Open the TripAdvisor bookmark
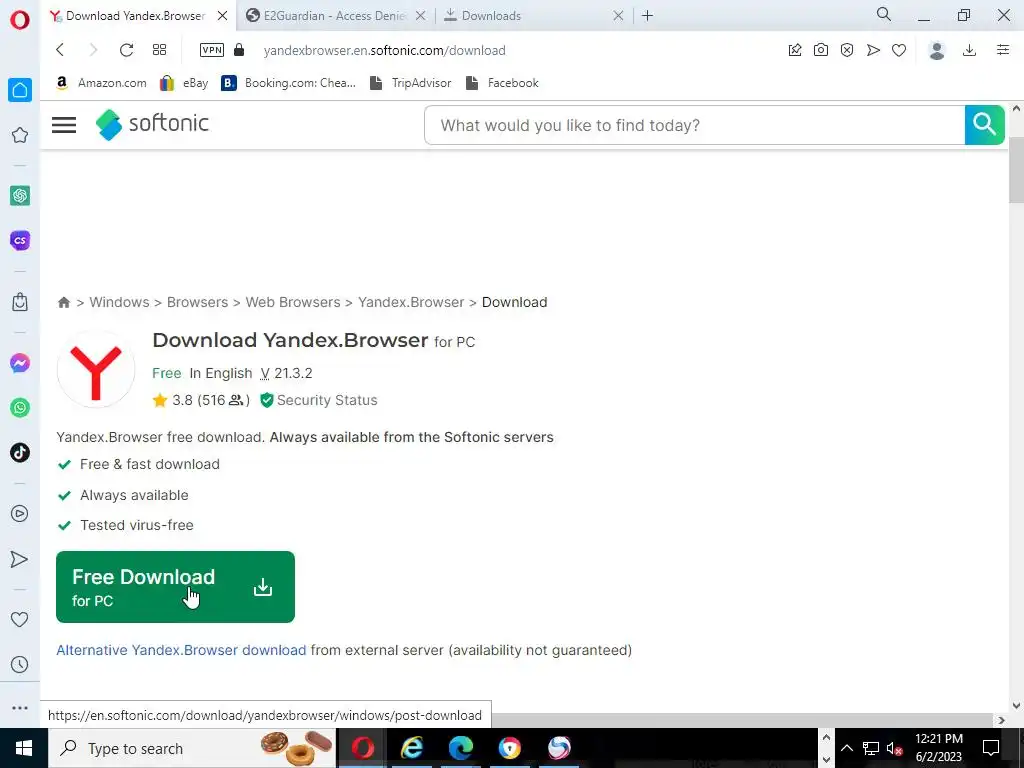The image size is (1024, 768). pos(410,83)
